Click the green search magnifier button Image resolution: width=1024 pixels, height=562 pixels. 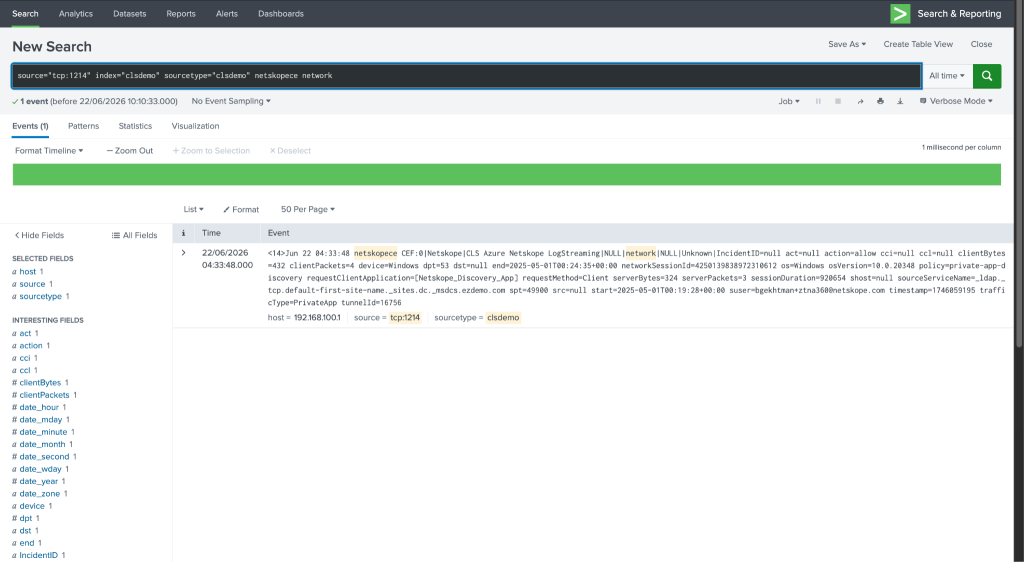pyautogui.click(x=987, y=76)
